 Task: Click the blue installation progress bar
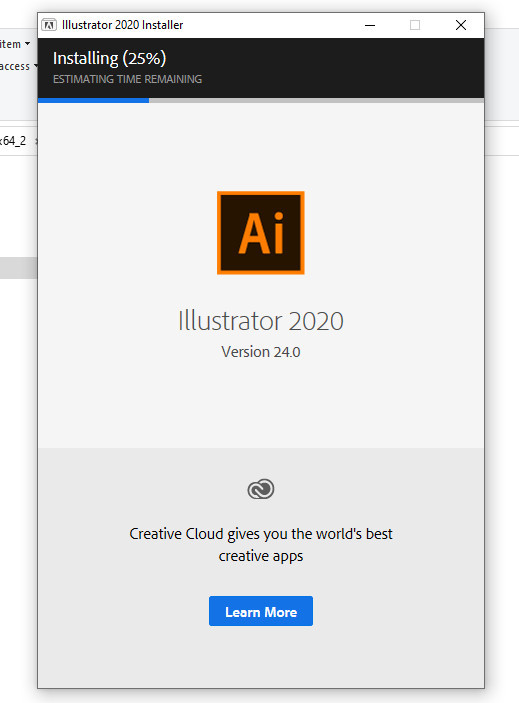[x=261, y=100]
